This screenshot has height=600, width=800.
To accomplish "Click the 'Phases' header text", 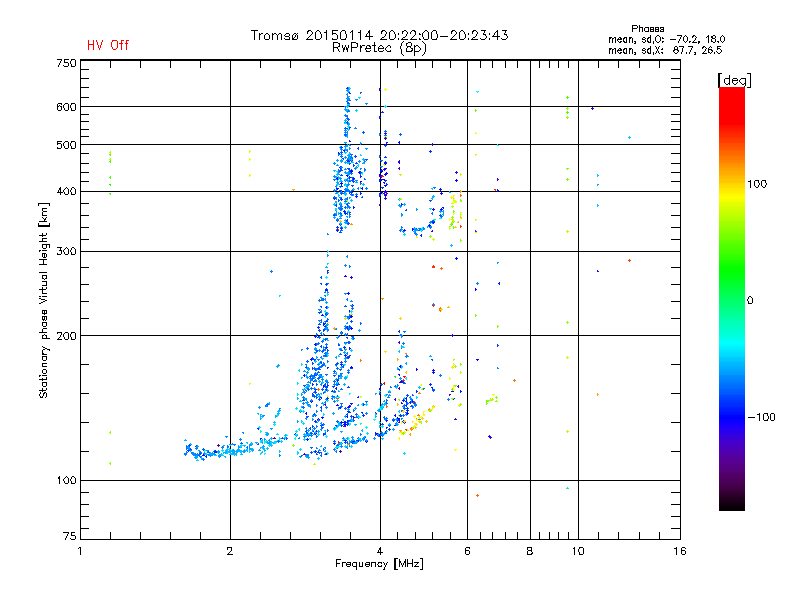I will tap(647, 29).
